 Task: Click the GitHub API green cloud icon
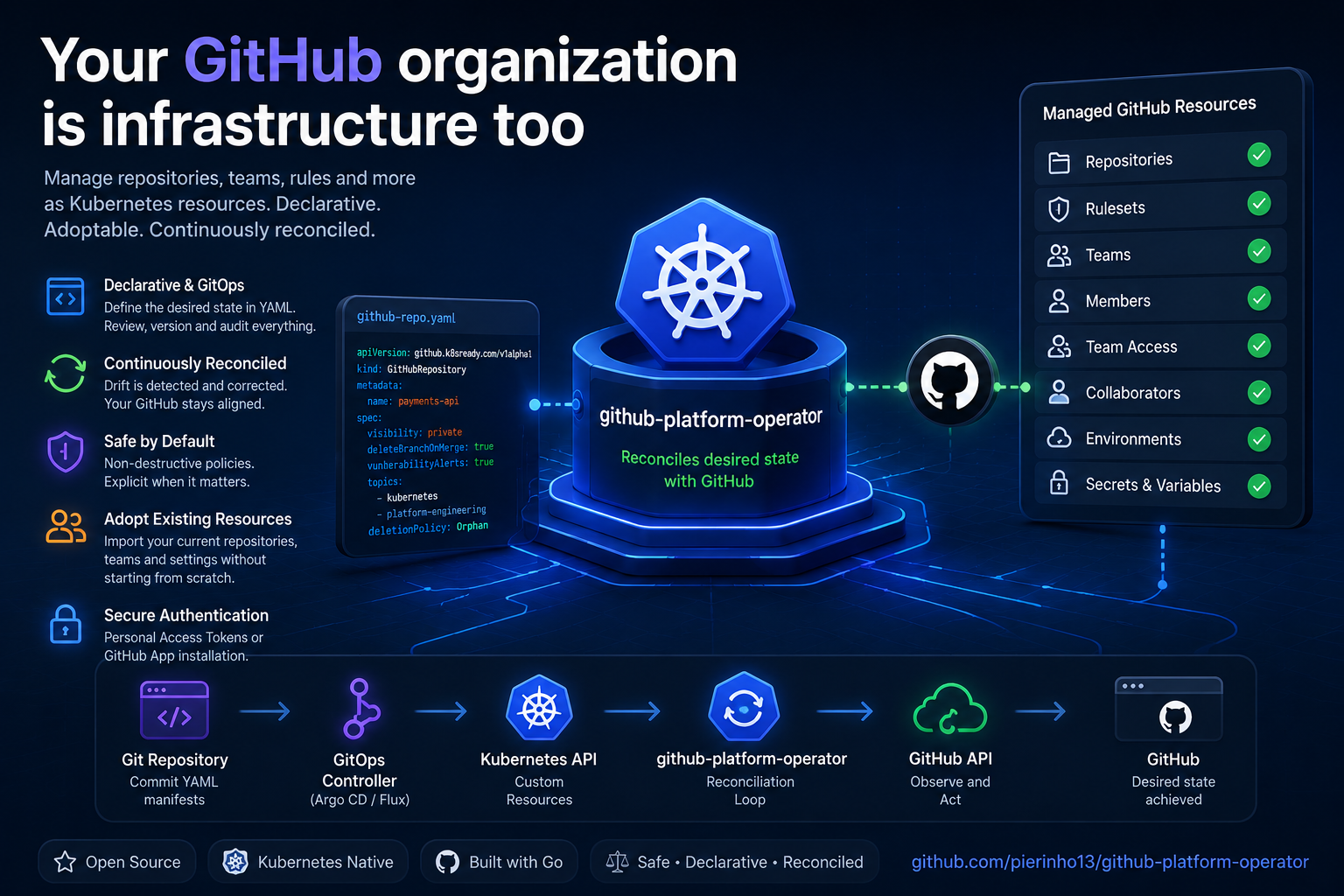tap(949, 709)
